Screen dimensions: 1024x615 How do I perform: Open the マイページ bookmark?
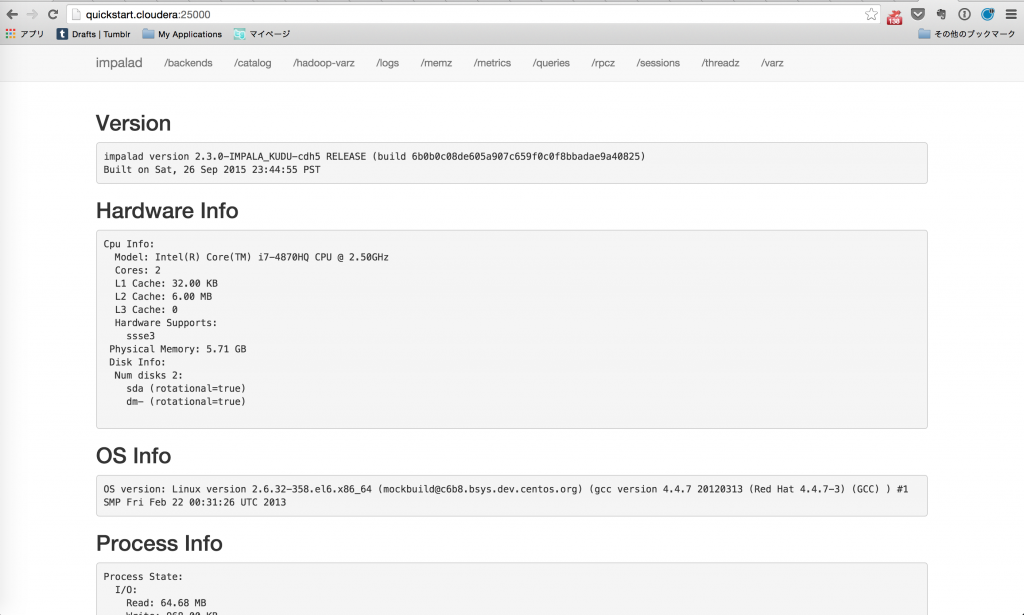click(262, 34)
